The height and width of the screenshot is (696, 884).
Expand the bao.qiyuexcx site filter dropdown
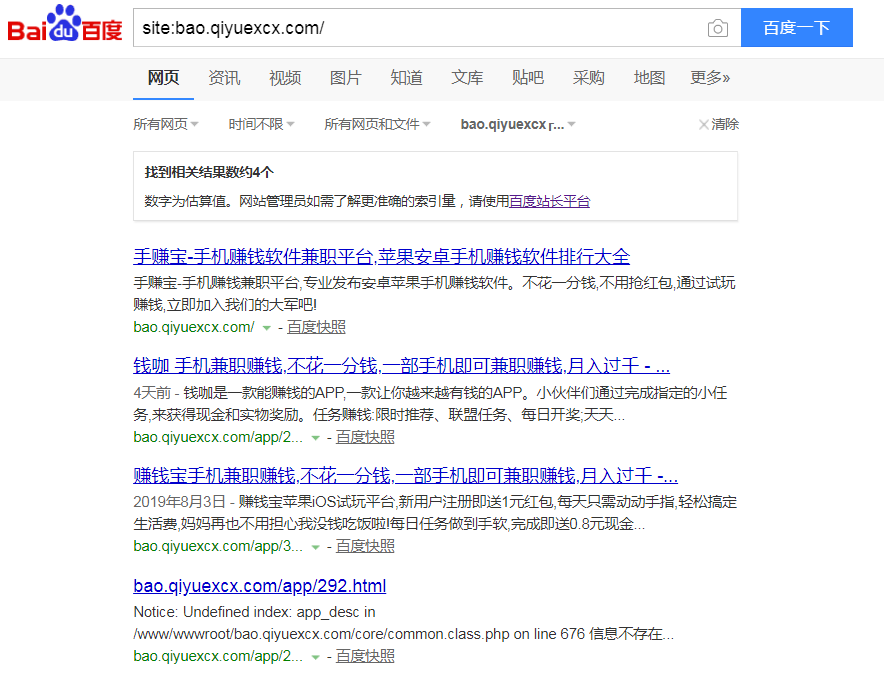pyautogui.click(x=518, y=124)
